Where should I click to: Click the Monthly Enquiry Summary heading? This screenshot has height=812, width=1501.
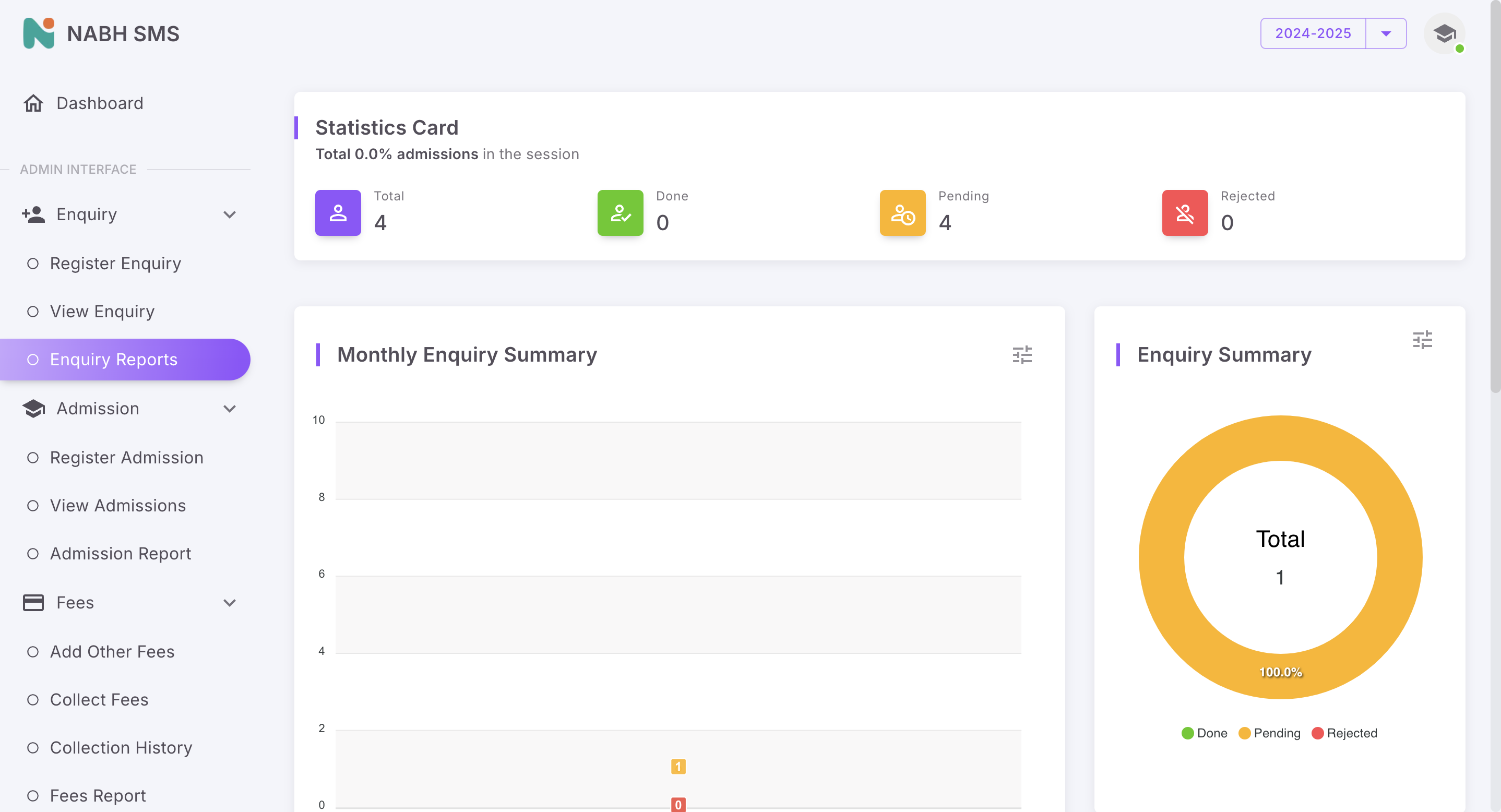pos(467,355)
